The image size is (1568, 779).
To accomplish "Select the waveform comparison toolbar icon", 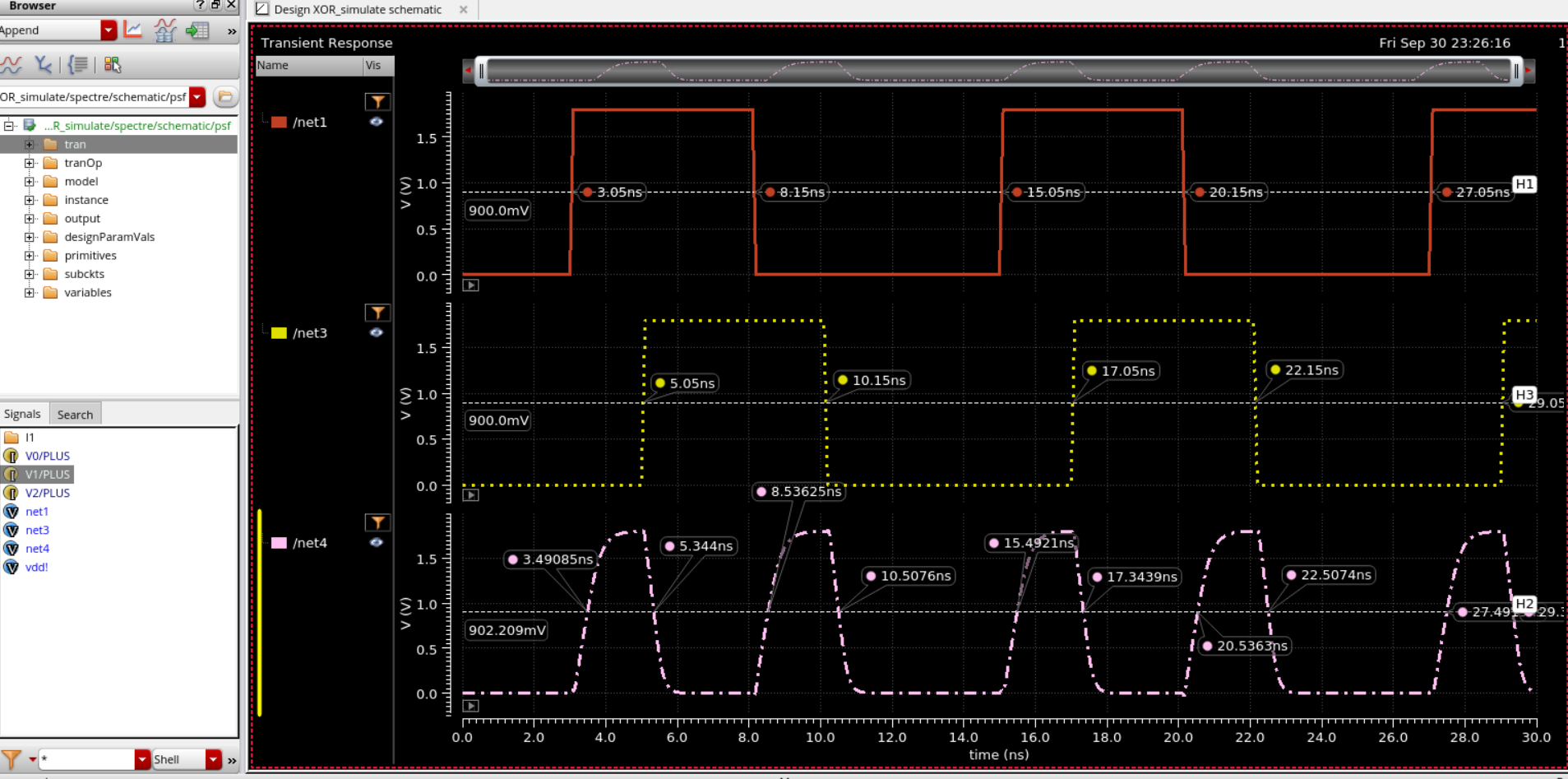I will [165, 30].
